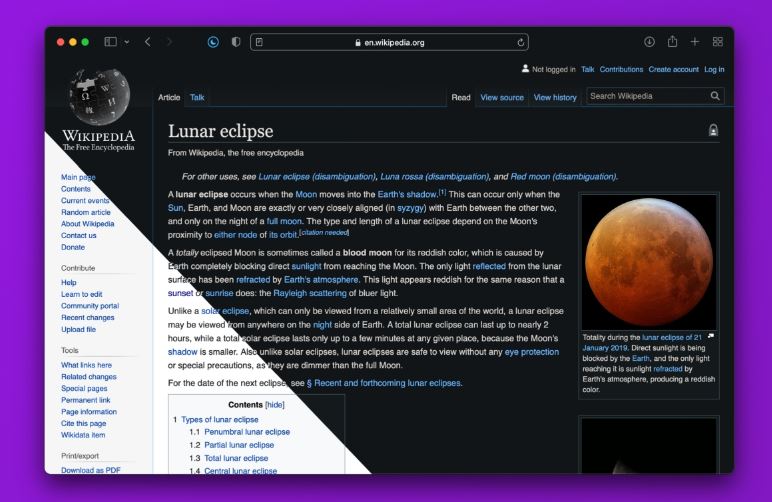Image resolution: width=772 pixels, height=502 pixels.
Task: Open Recent changes in sidebar
Action: [88, 317]
